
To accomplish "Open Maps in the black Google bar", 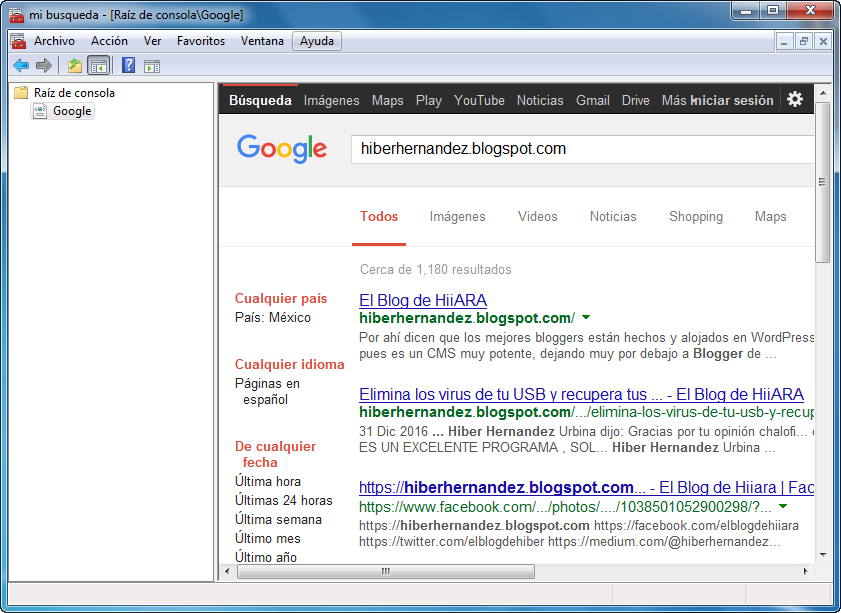I will coord(387,100).
